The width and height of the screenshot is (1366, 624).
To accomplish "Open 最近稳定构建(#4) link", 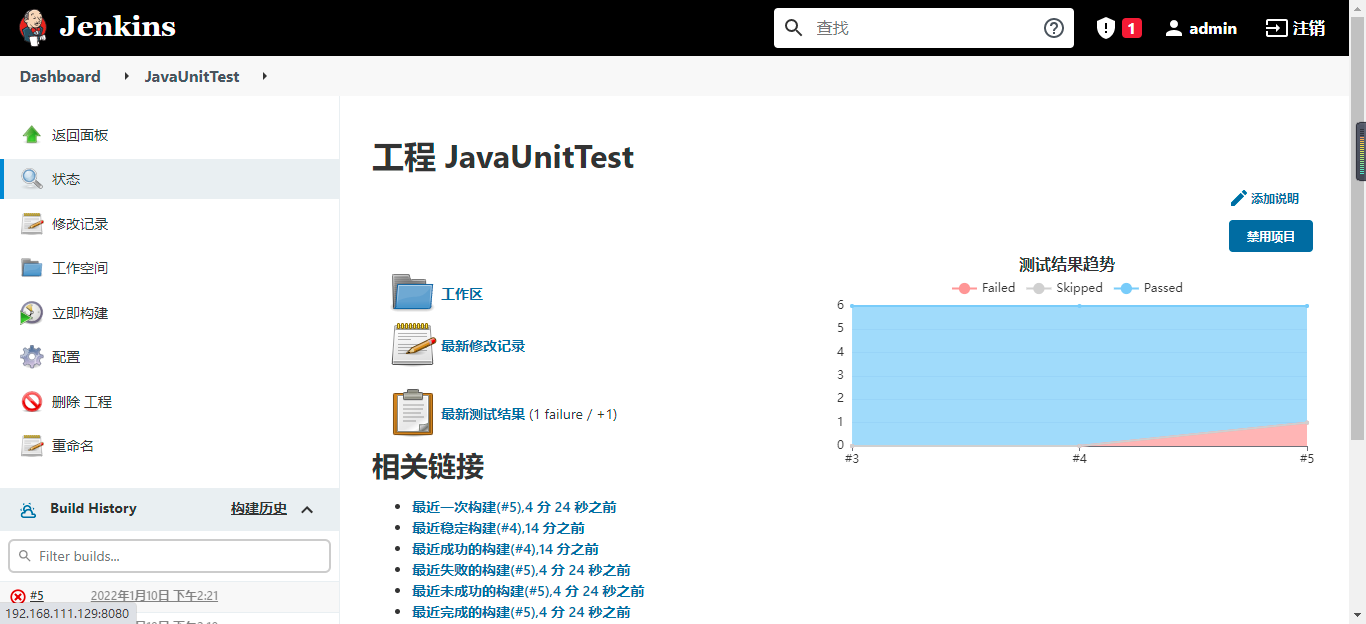I will tap(498, 528).
